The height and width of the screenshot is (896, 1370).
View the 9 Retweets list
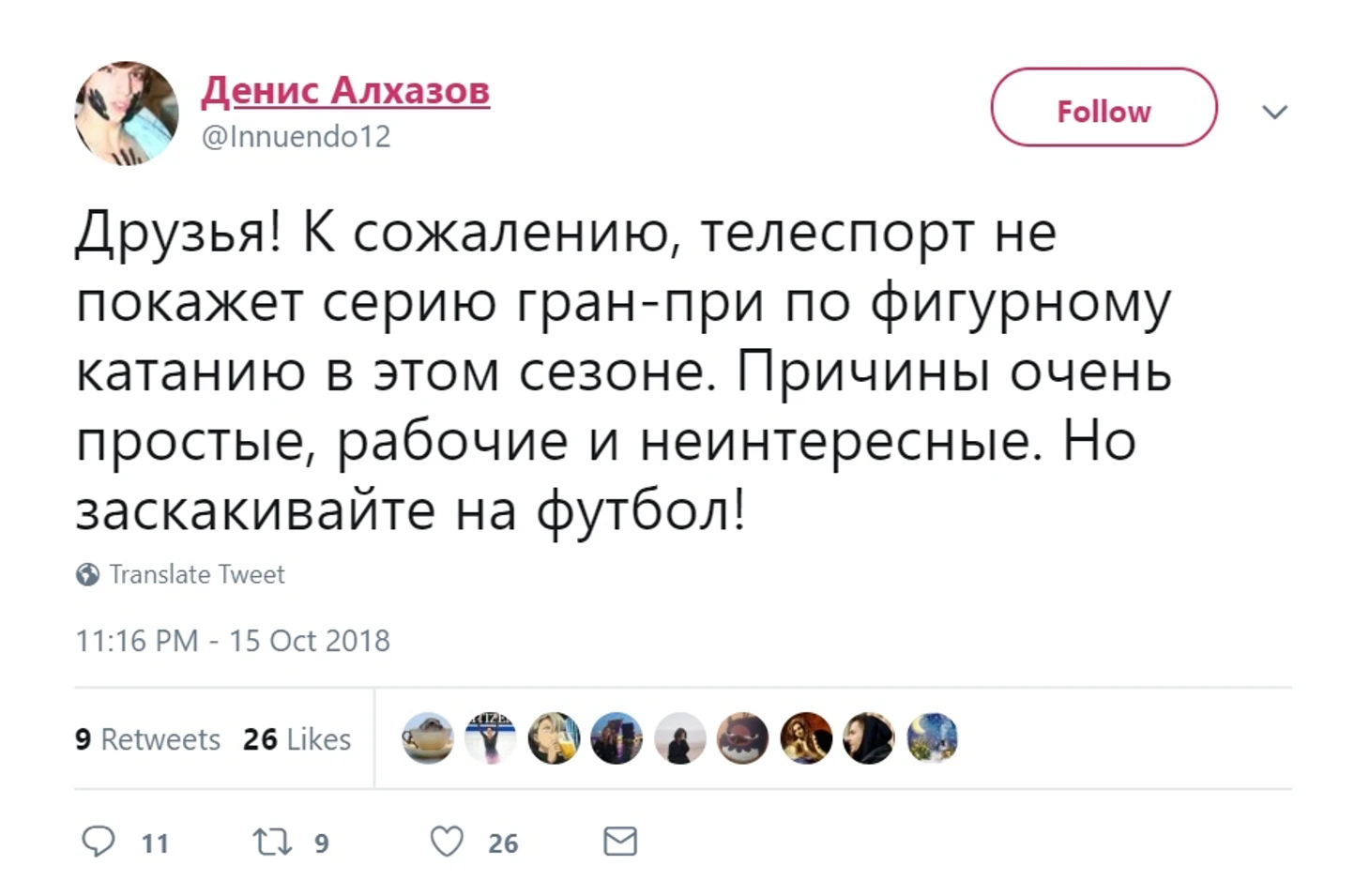[147, 739]
